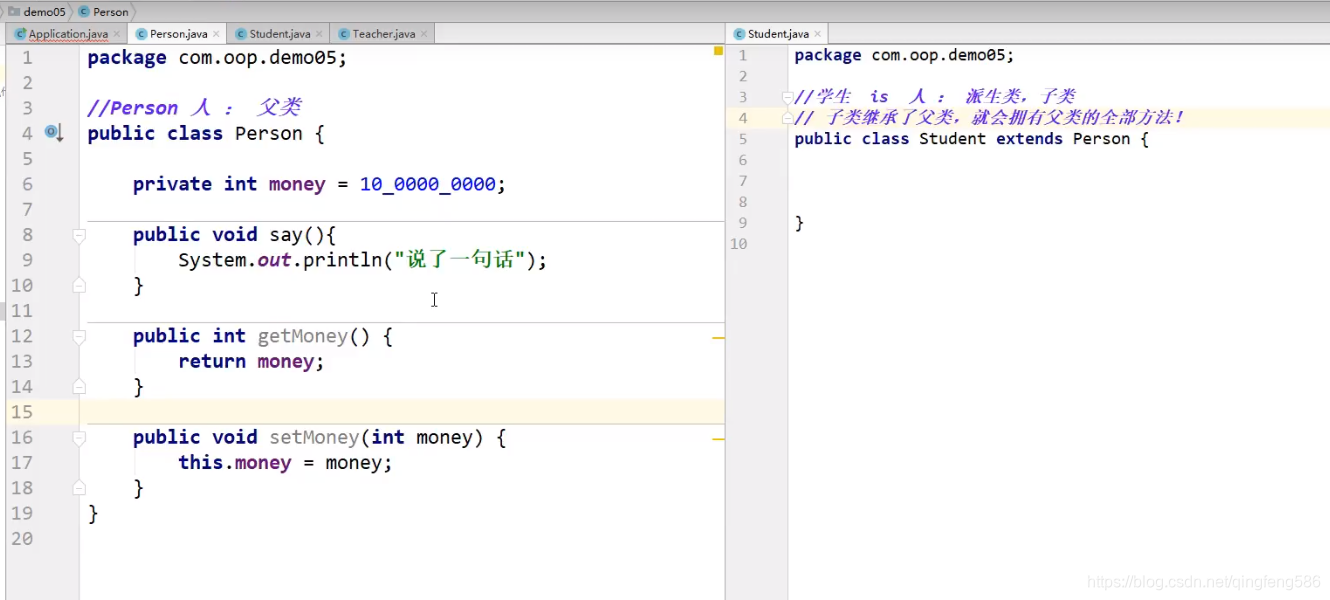Jump to getMoney warning stripe mark
The height and width of the screenshot is (600, 1330).
[718, 339]
